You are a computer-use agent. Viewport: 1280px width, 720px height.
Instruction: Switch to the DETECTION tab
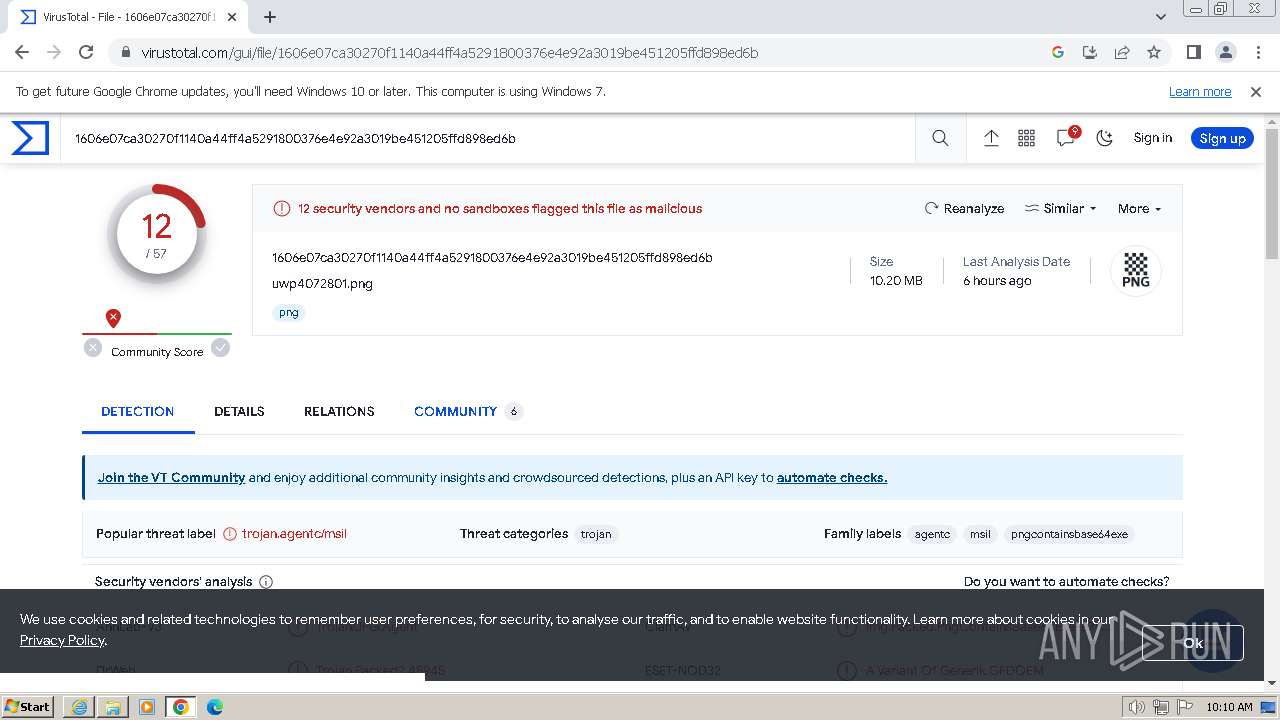138,411
